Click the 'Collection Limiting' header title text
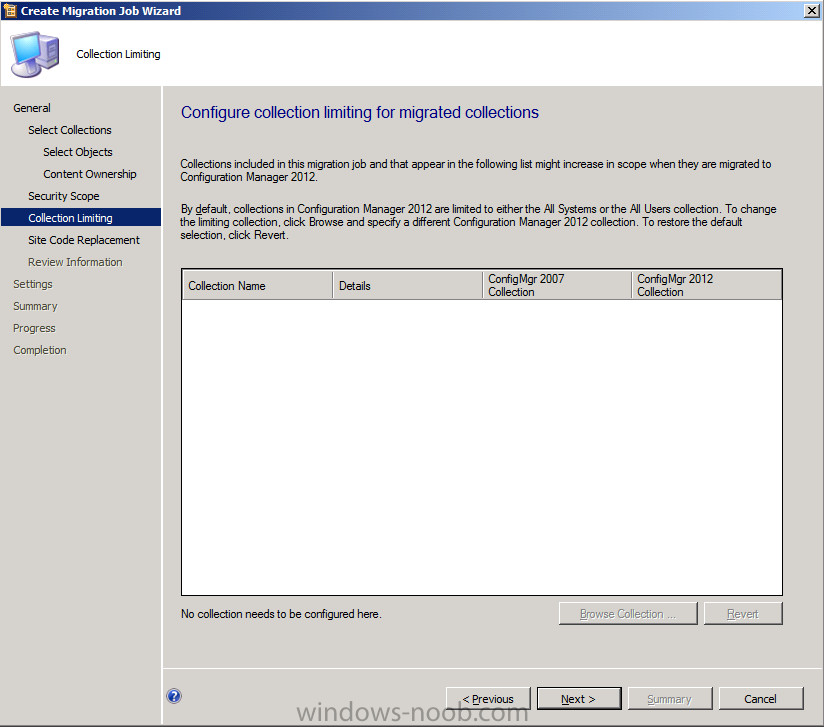 tap(118, 54)
